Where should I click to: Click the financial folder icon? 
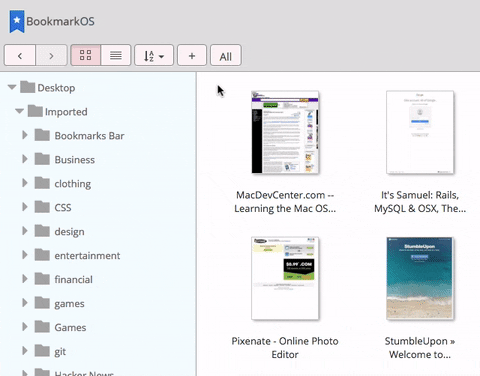[x=42, y=279]
